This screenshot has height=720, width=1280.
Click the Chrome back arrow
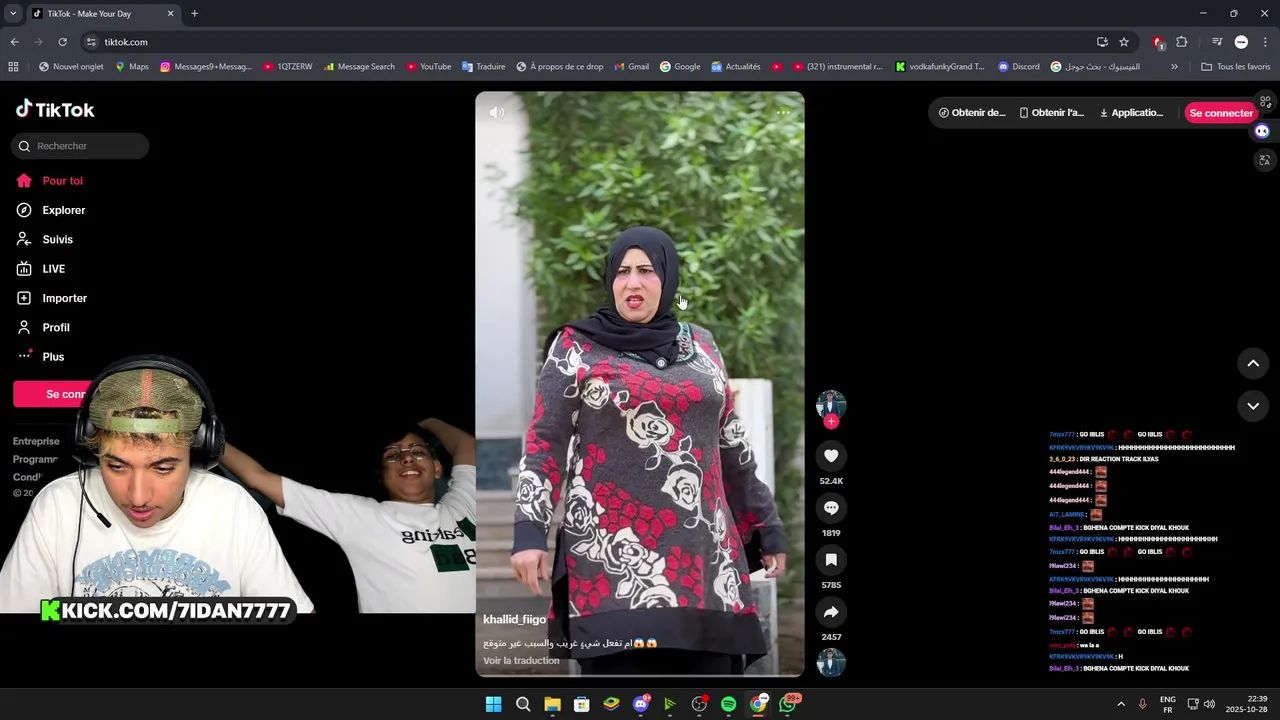point(14,42)
